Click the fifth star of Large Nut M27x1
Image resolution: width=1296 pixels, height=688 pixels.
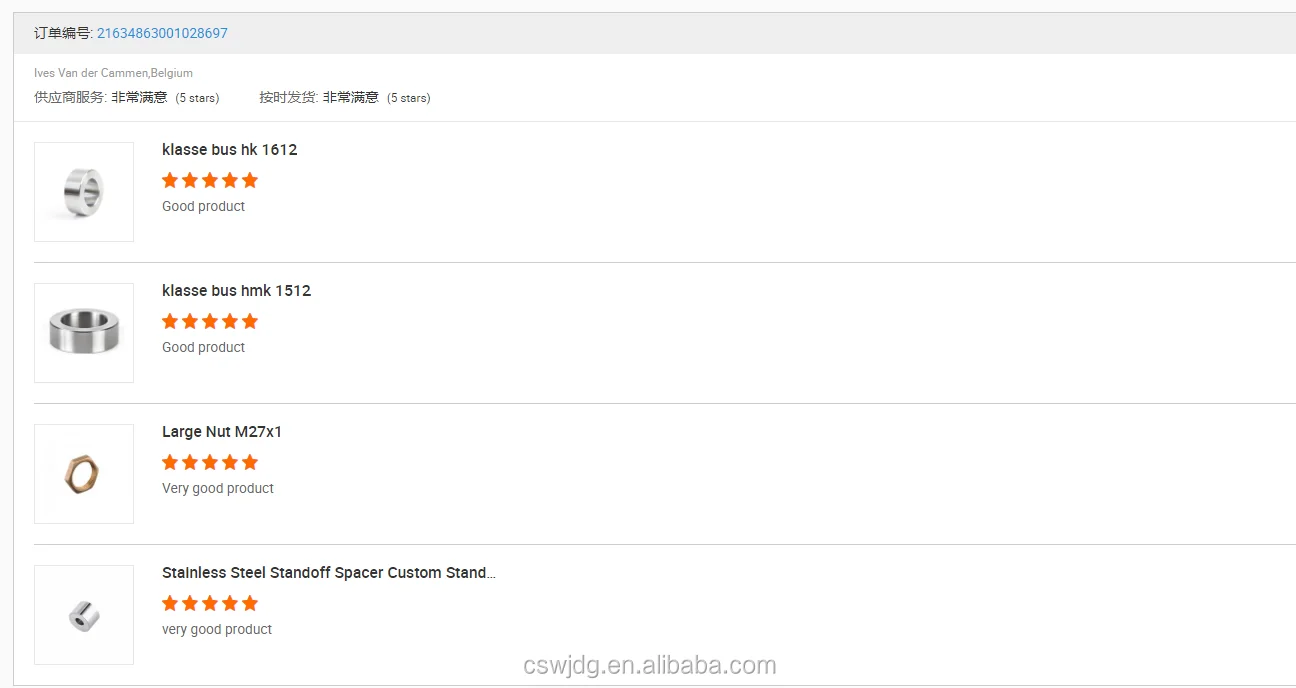pyautogui.click(x=250, y=462)
